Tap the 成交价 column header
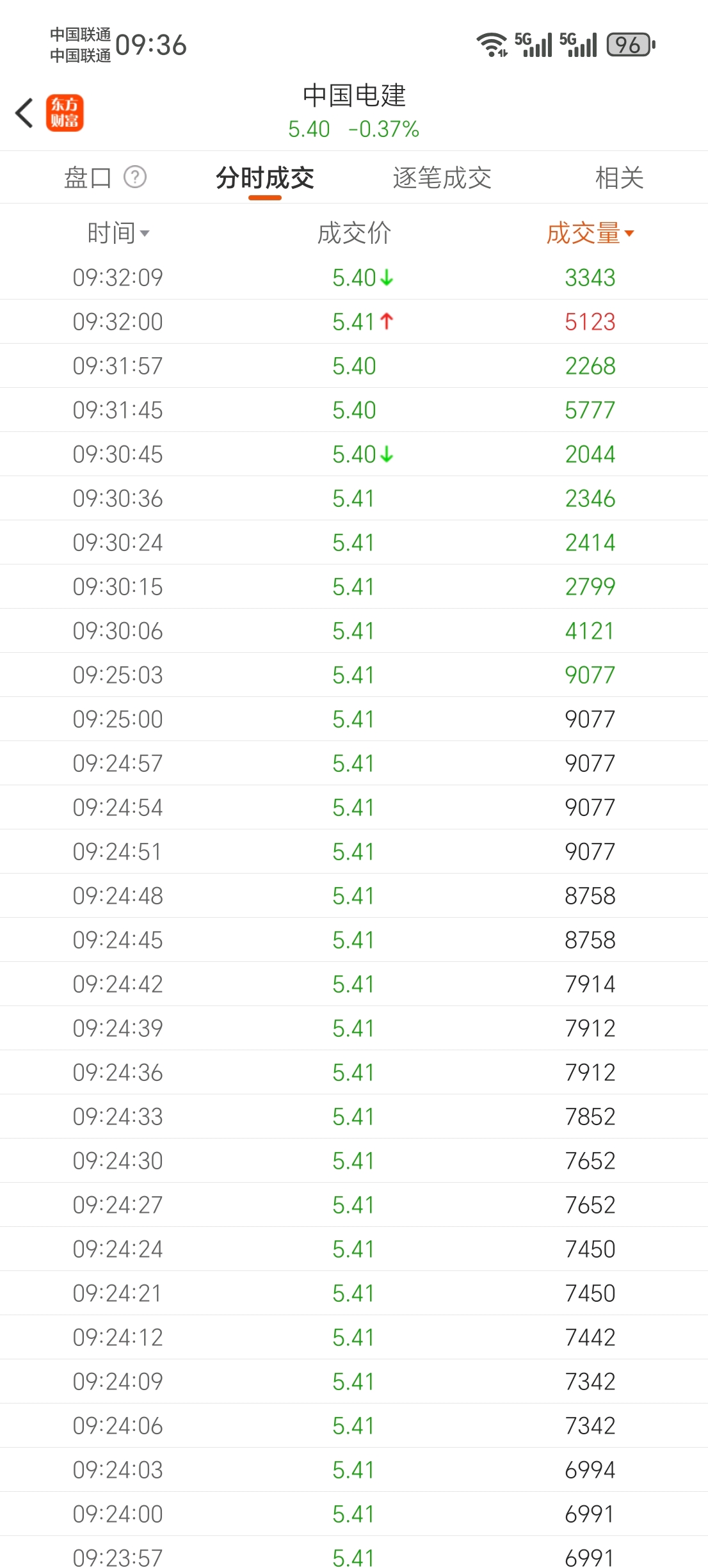This screenshot has height=1568, width=708. tap(354, 234)
